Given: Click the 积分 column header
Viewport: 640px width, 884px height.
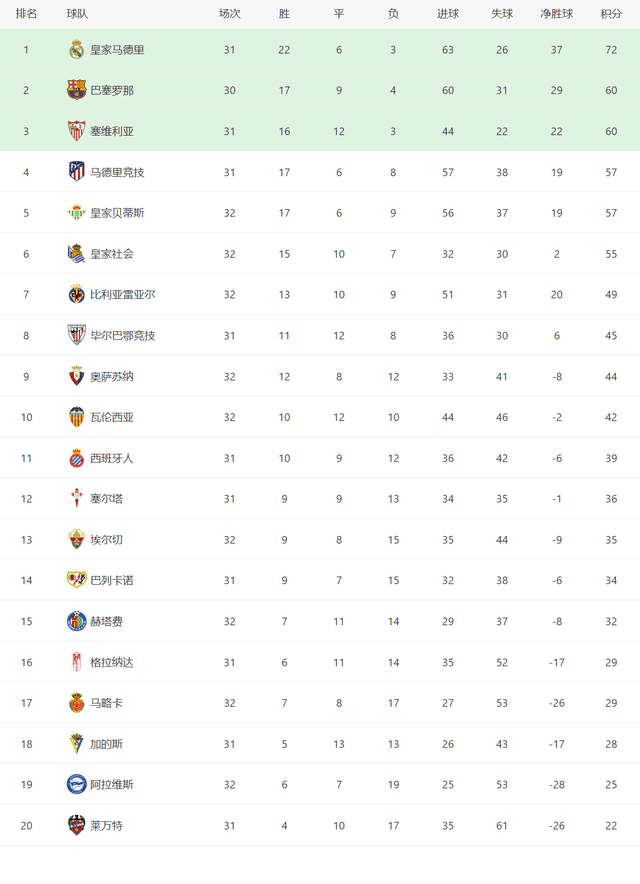Looking at the screenshot, I should [x=611, y=14].
